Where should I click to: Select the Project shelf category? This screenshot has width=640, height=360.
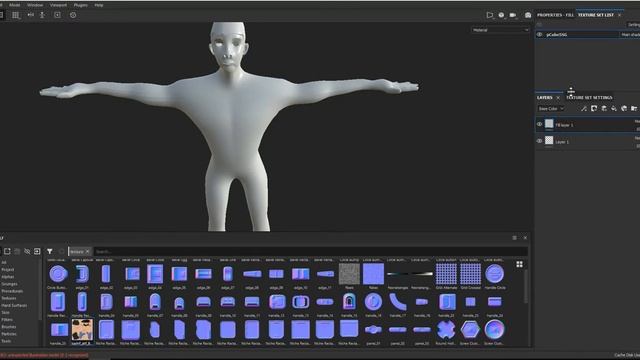pyautogui.click(x=8, y=270)
